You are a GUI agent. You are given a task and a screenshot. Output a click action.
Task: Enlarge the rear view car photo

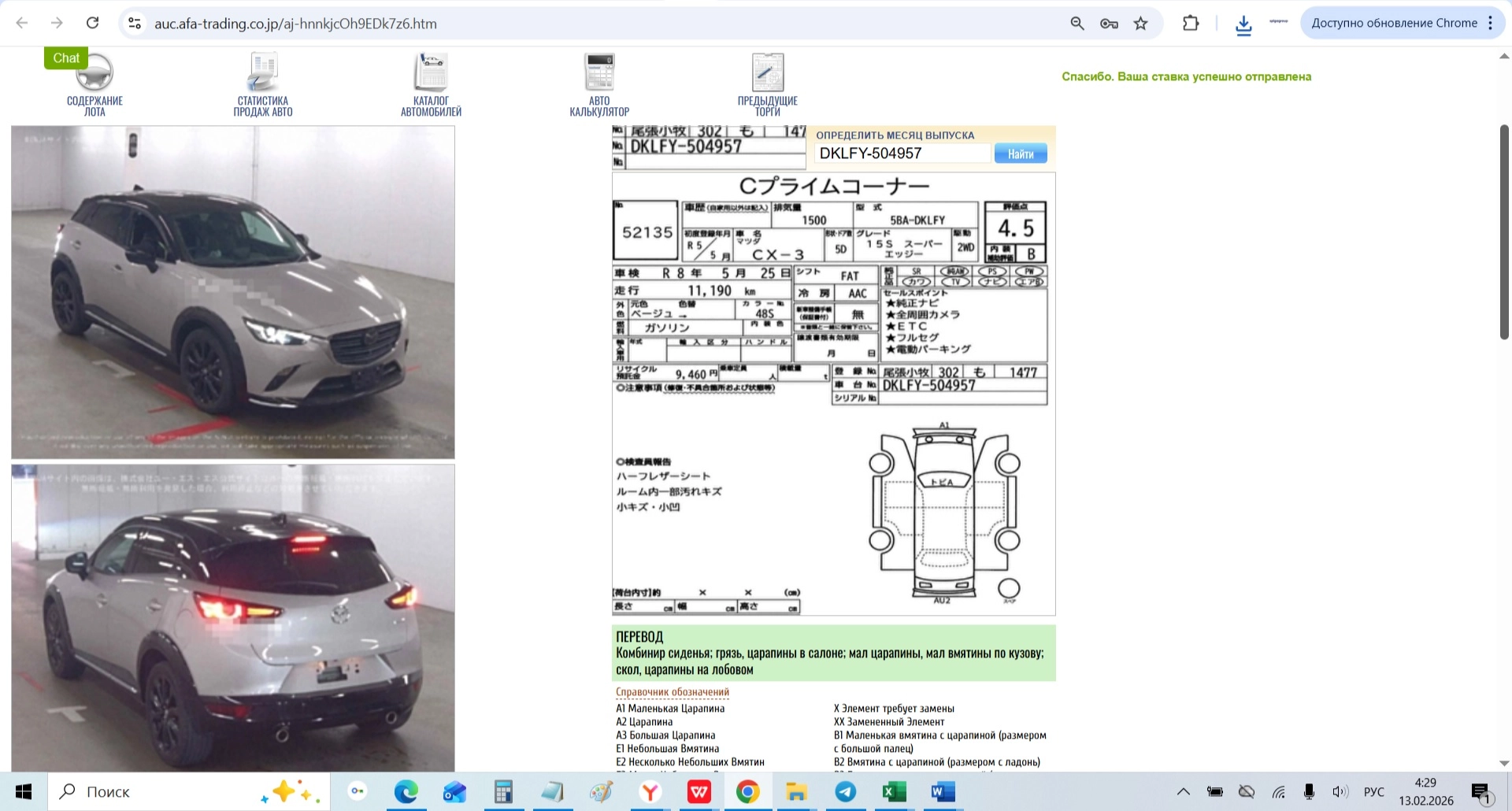233,618
